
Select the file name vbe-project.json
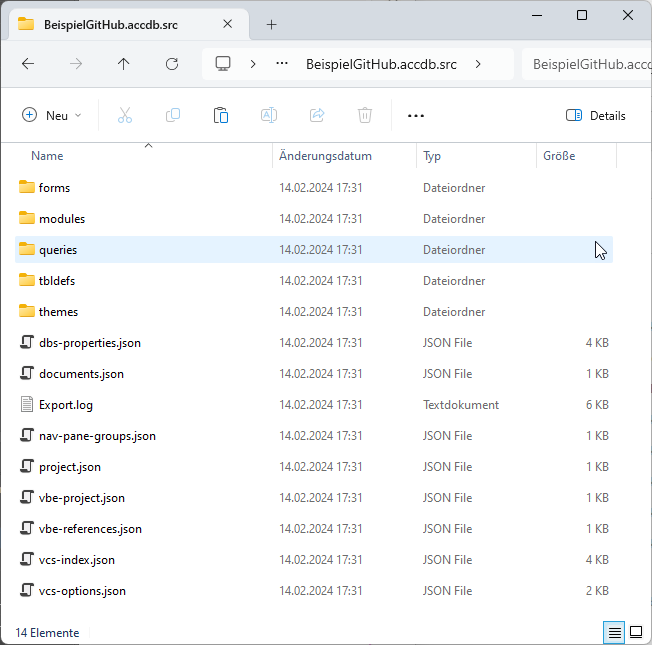(x=82, y=498)
